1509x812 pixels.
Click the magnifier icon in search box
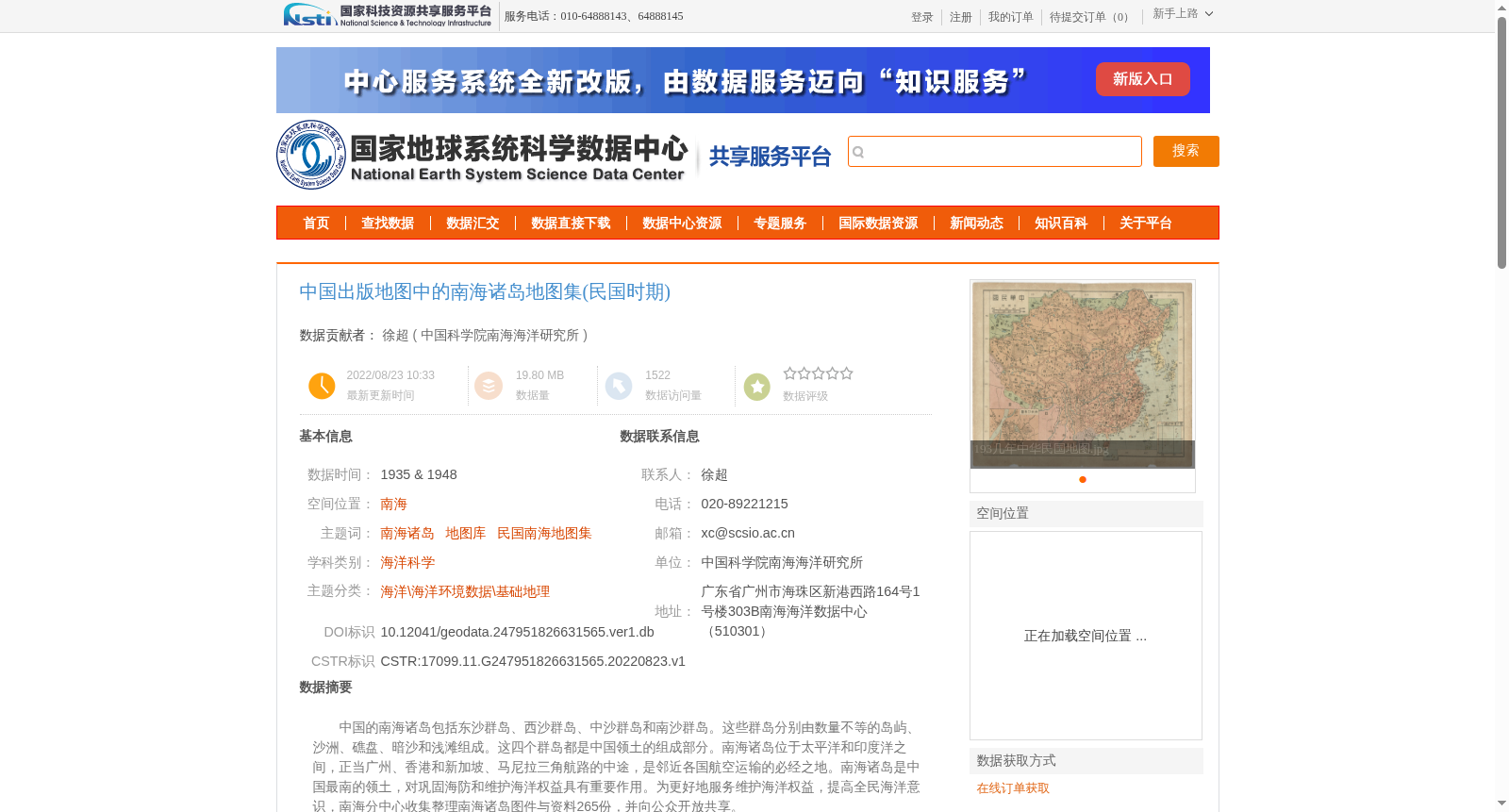click(x=858, y=152)
